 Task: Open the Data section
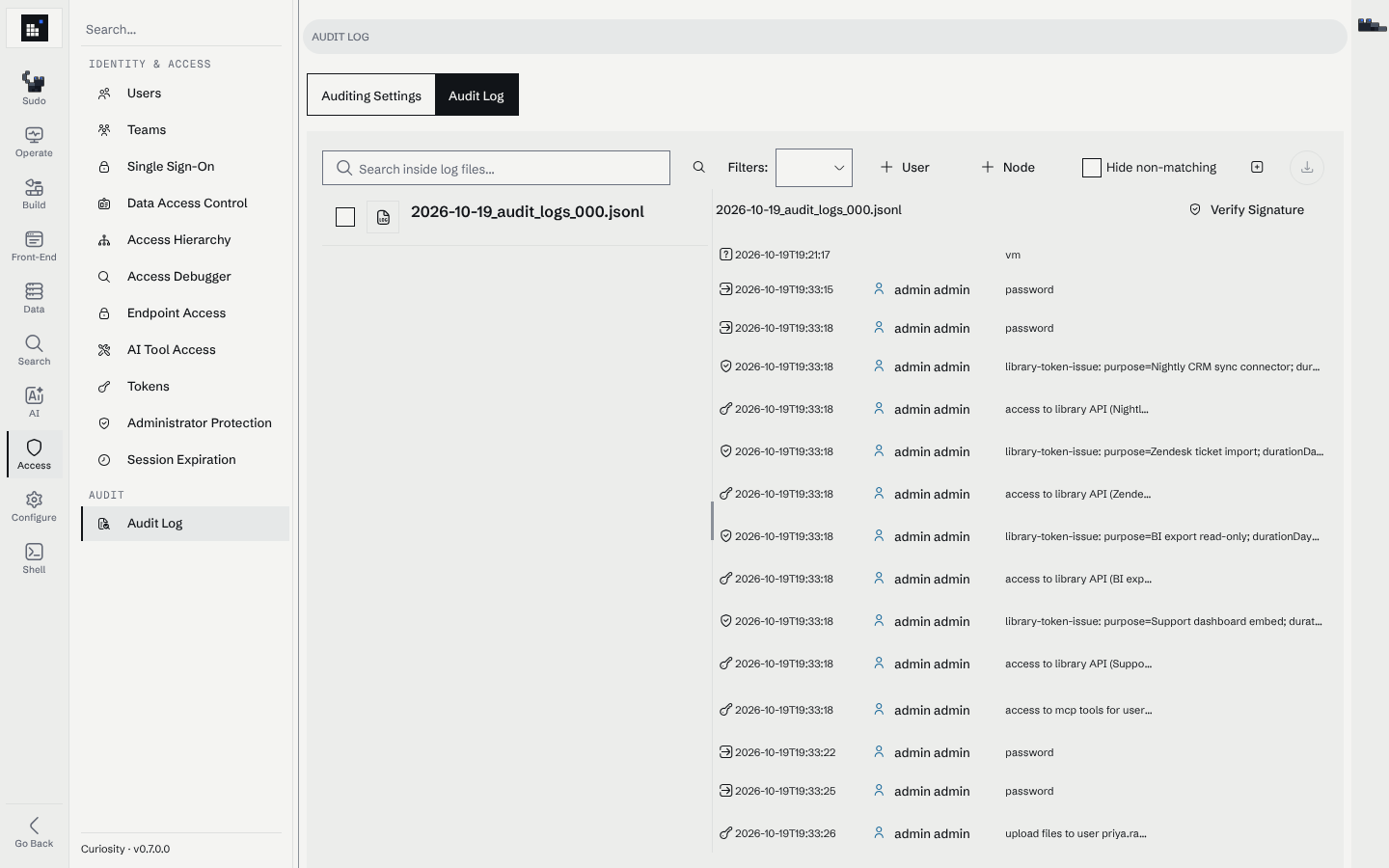[34, 298]
